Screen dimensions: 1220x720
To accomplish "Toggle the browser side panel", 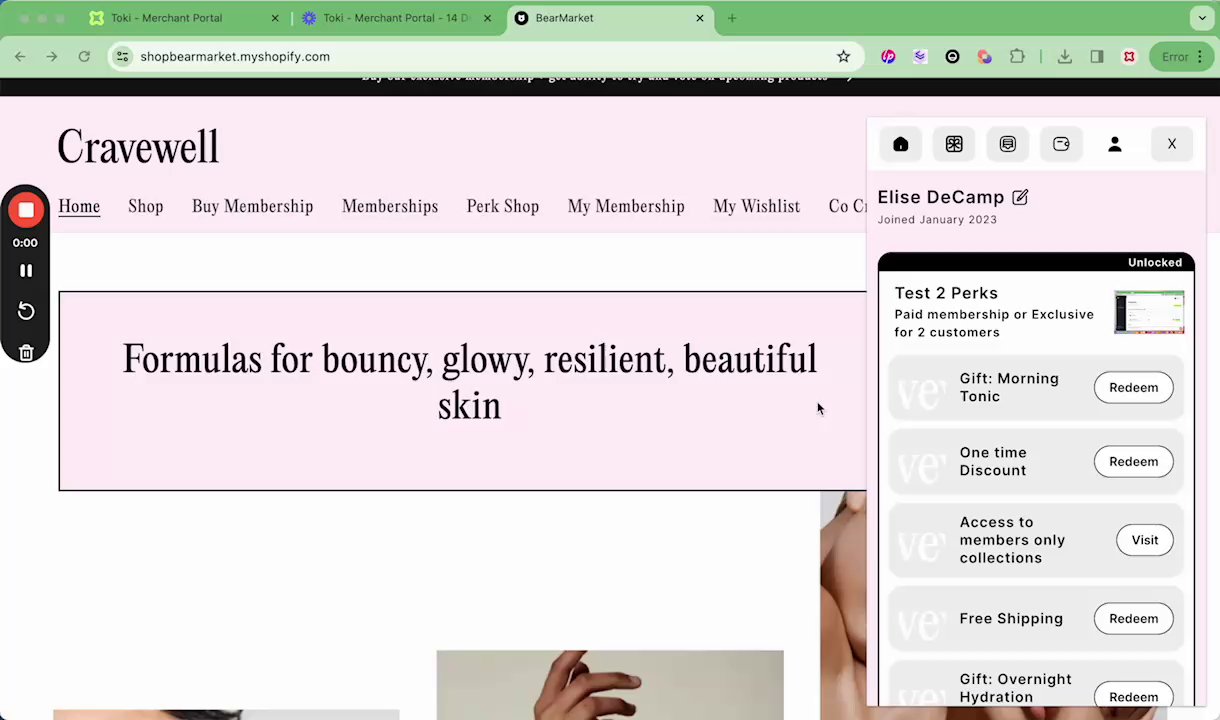I will [x=1097, y=57].
